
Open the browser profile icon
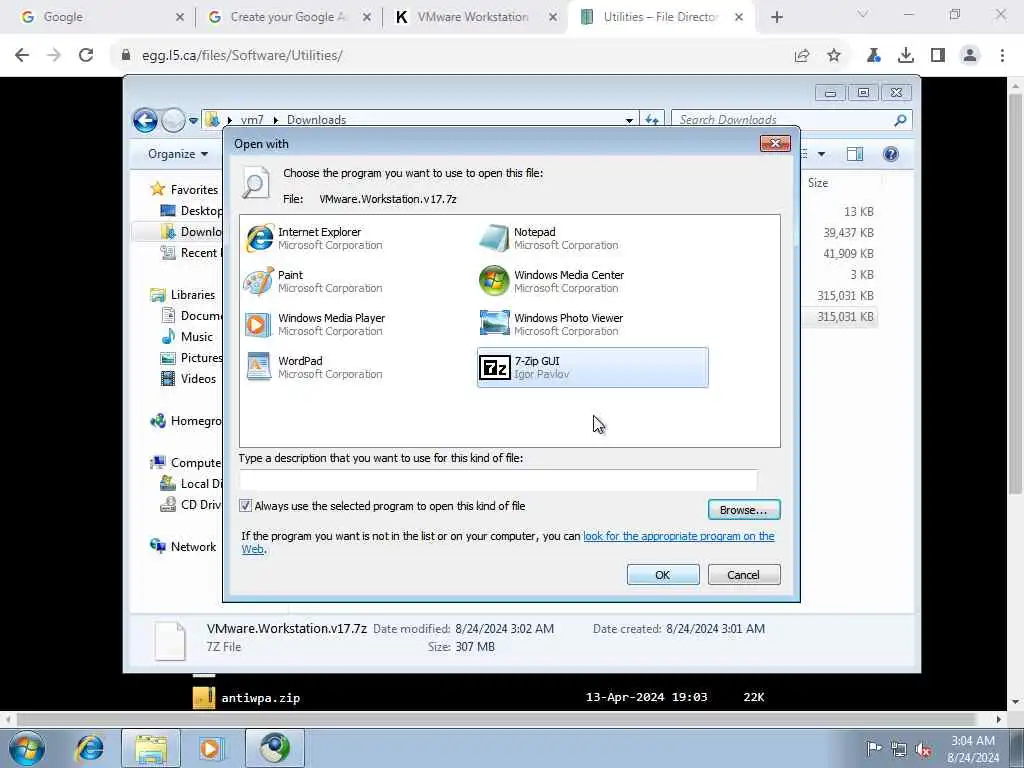pyautogui.click(x=970, y=56)
